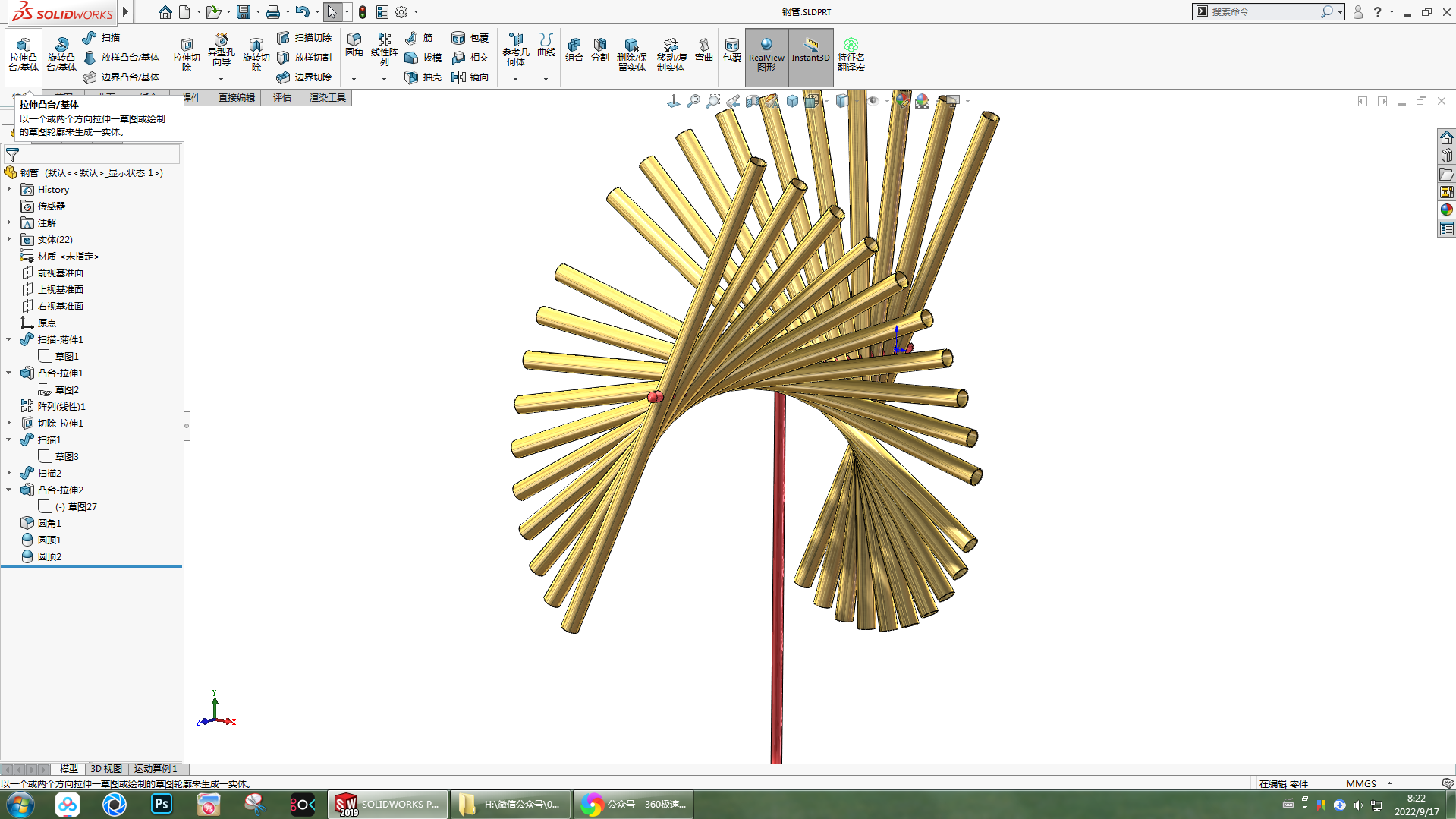Viewport: 1456px width, 819px height.
Task: Click the Feature Name Translation (特征名翻译宏) icon
Action: coord(851,53)
